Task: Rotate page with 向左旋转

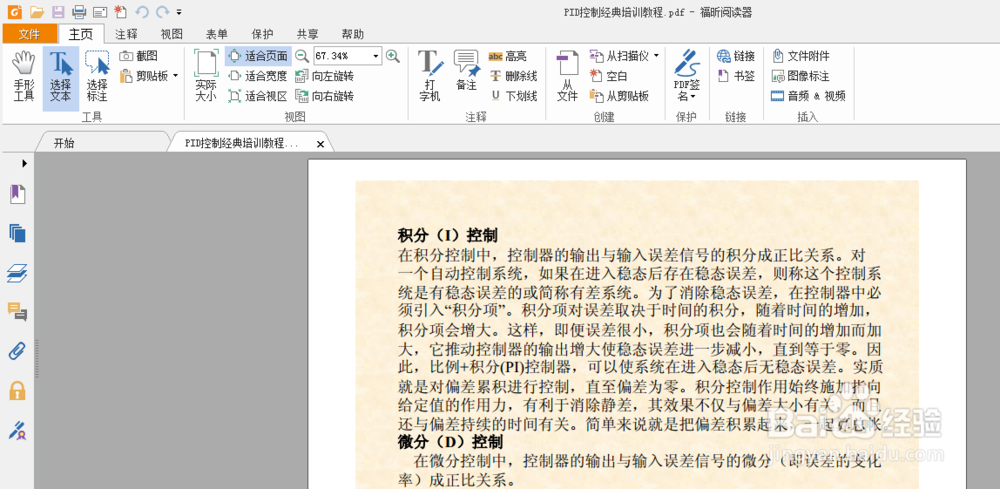Action: click(x=324, y=77)
